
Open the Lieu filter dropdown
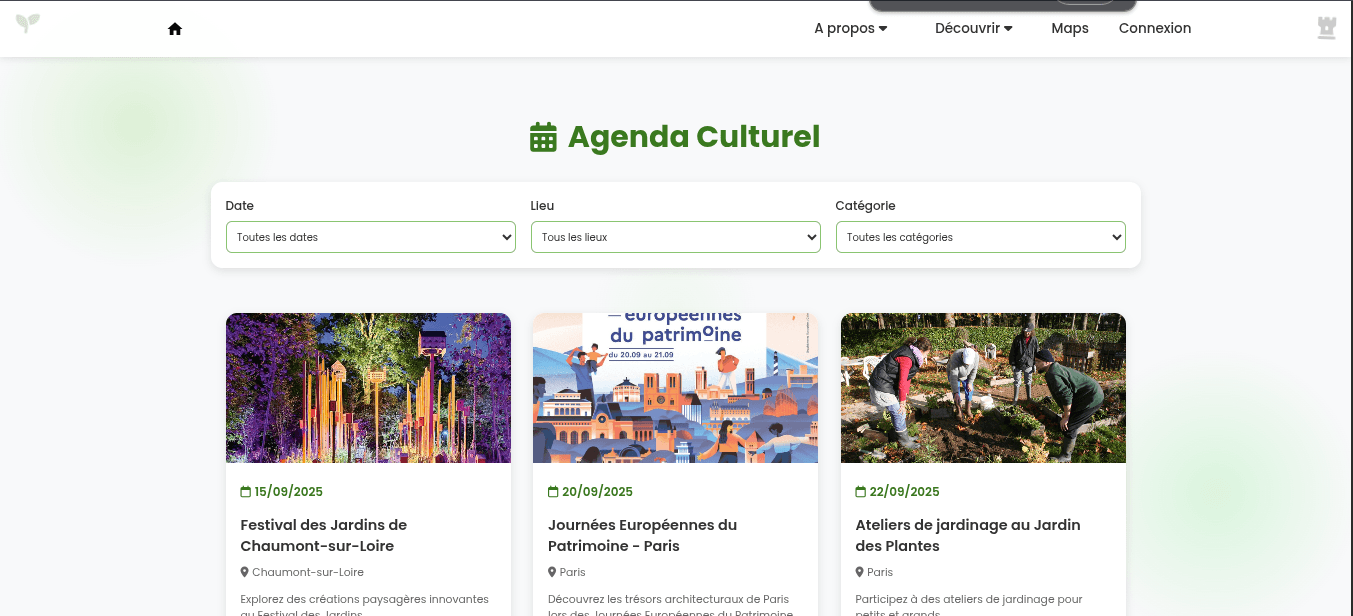(675, 237)
